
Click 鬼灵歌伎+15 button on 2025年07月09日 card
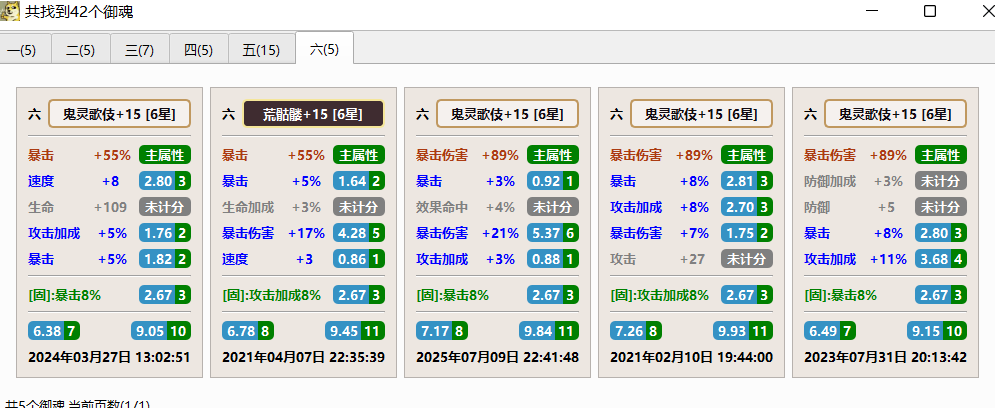pos(508,114)
